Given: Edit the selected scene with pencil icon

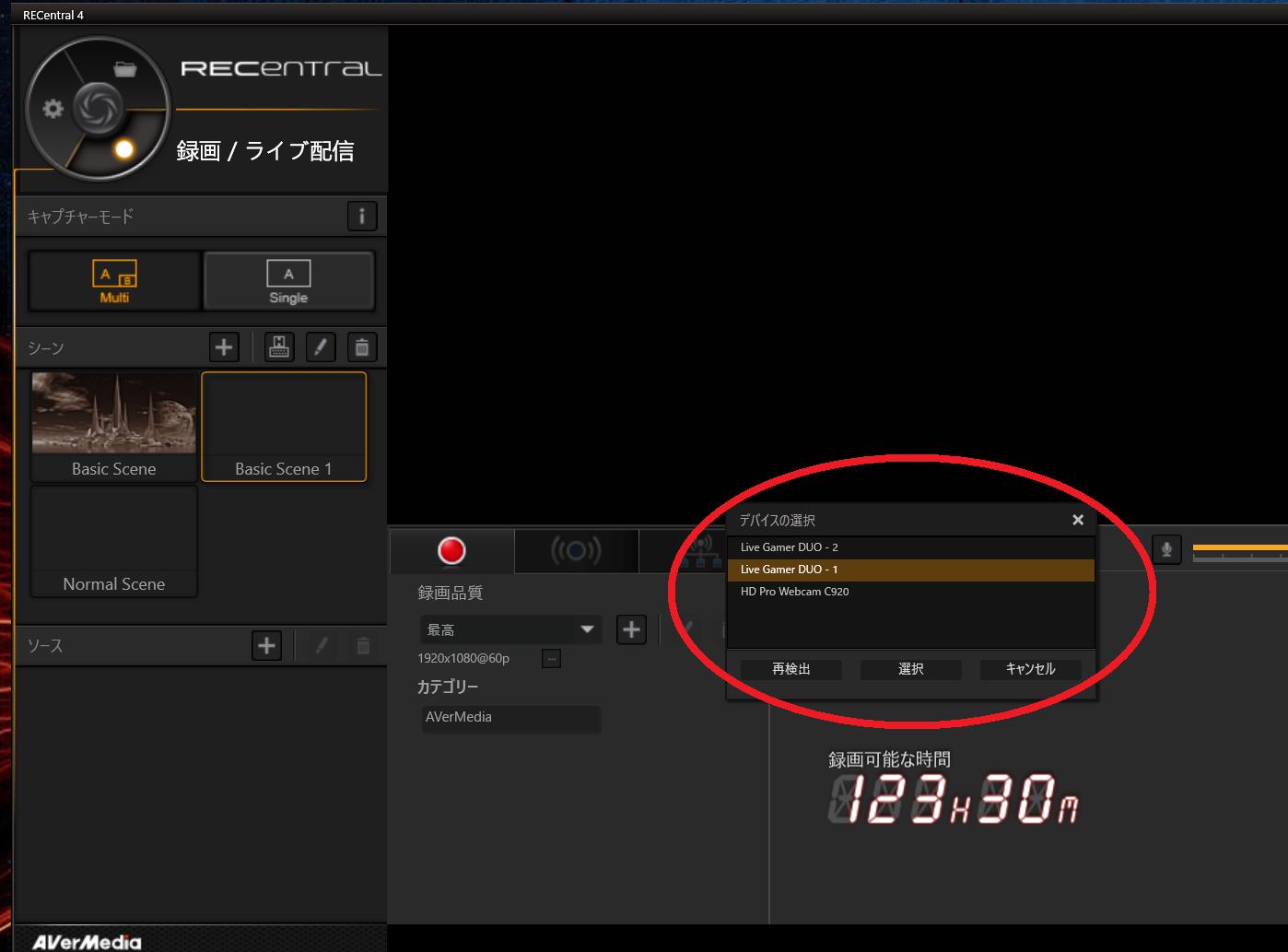Looking at the screenshot, I should coord(321,347).
